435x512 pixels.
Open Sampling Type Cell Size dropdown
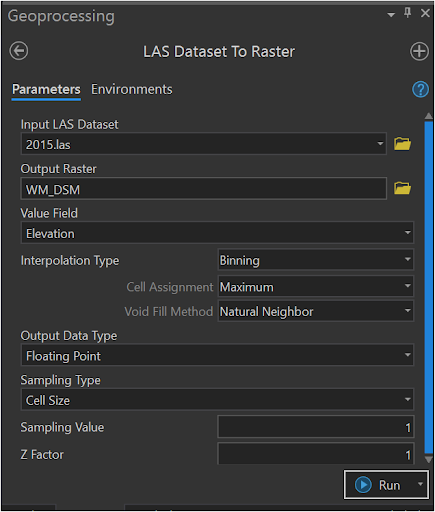coord(217,399)
